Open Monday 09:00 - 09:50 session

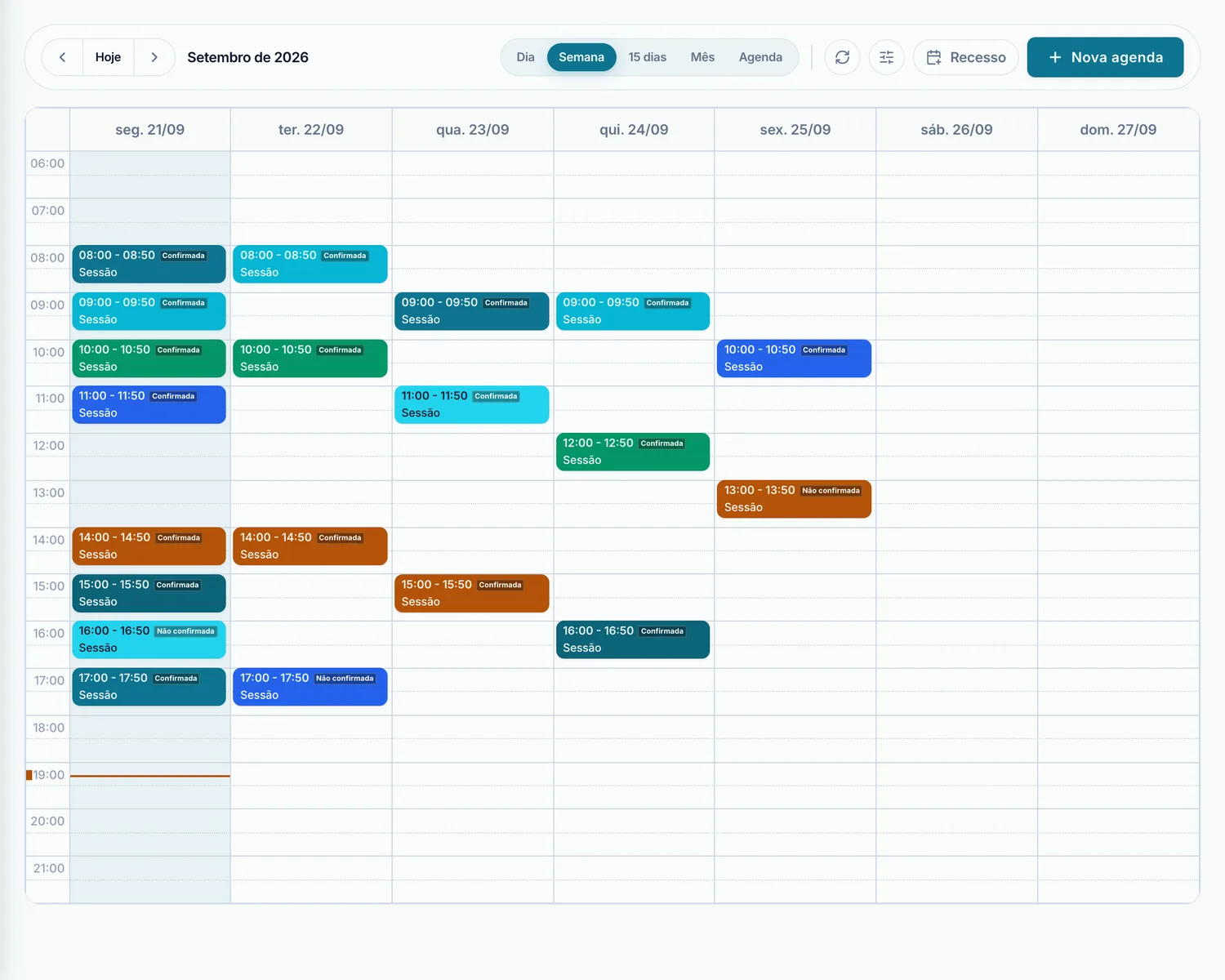tap(149, 311)
